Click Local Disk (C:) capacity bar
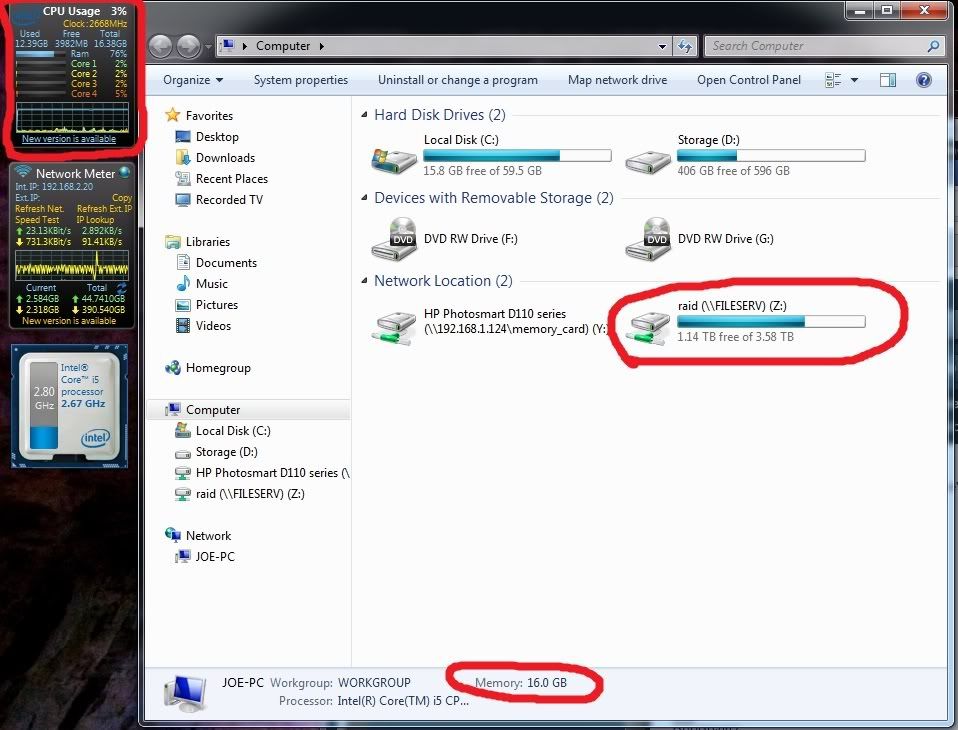Viewport: 958px width, 730px height. tap(517, 156)
